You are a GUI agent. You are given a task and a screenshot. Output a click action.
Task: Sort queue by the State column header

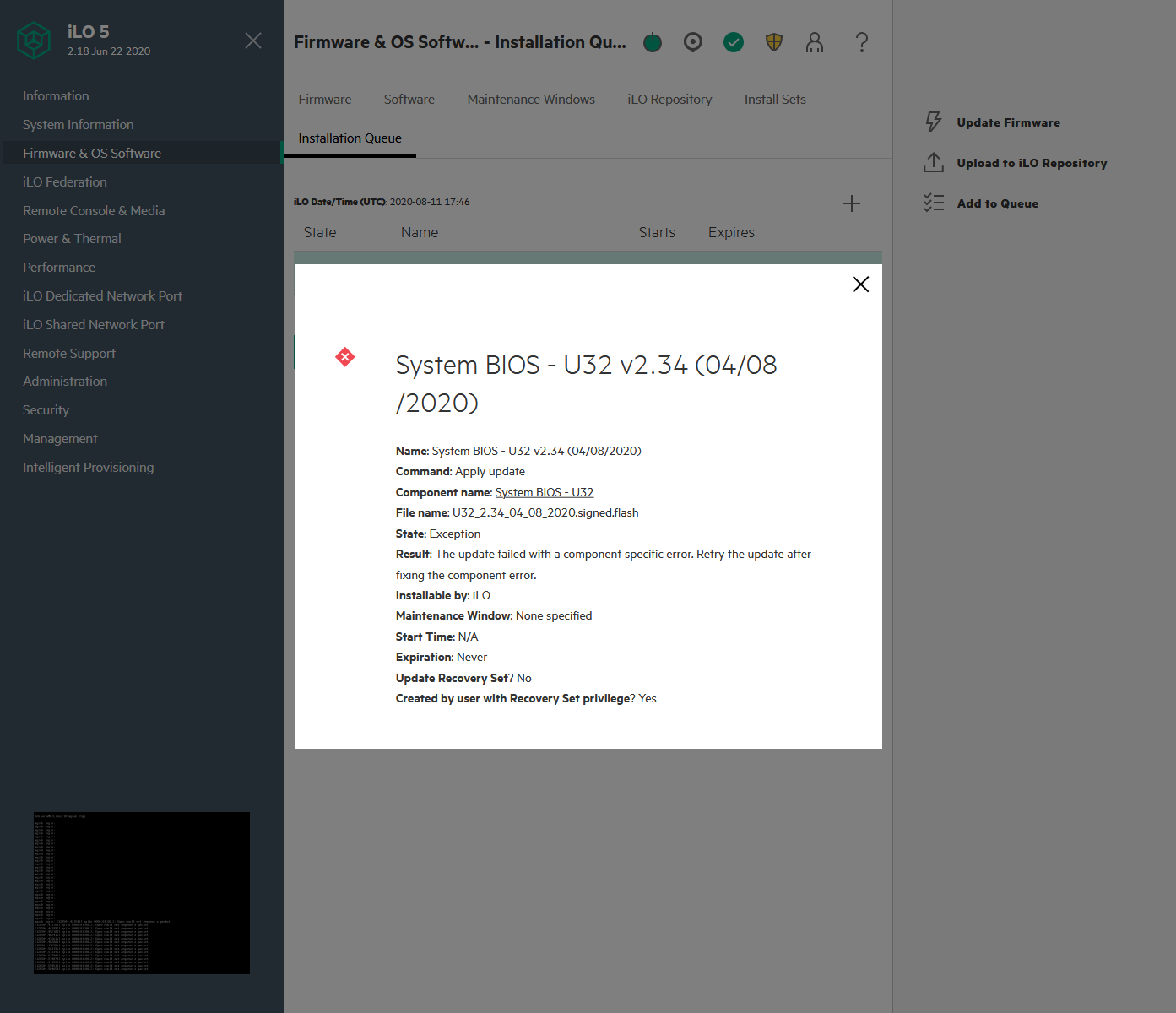[320, 233]
